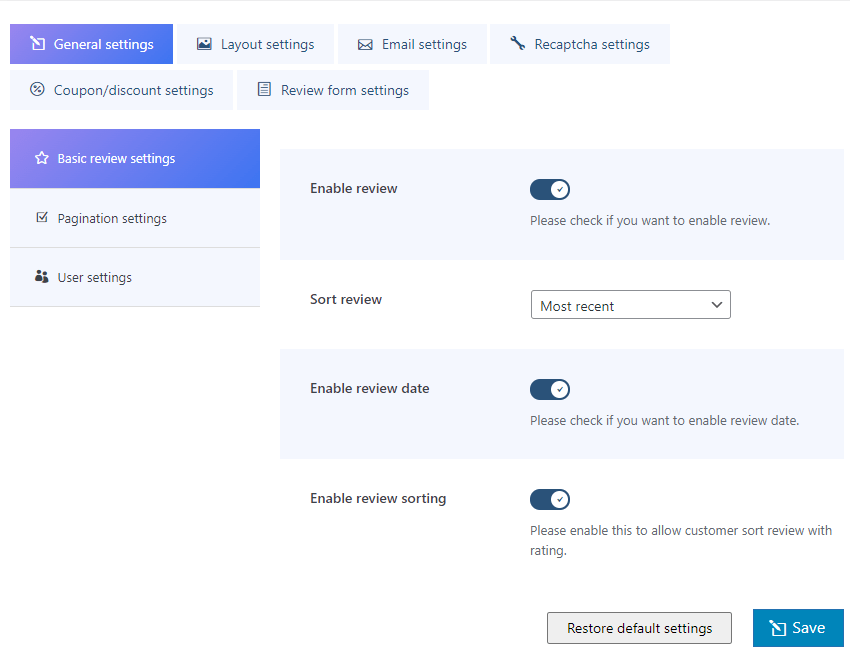Click the 'Sort review' label

pos(346,300)
